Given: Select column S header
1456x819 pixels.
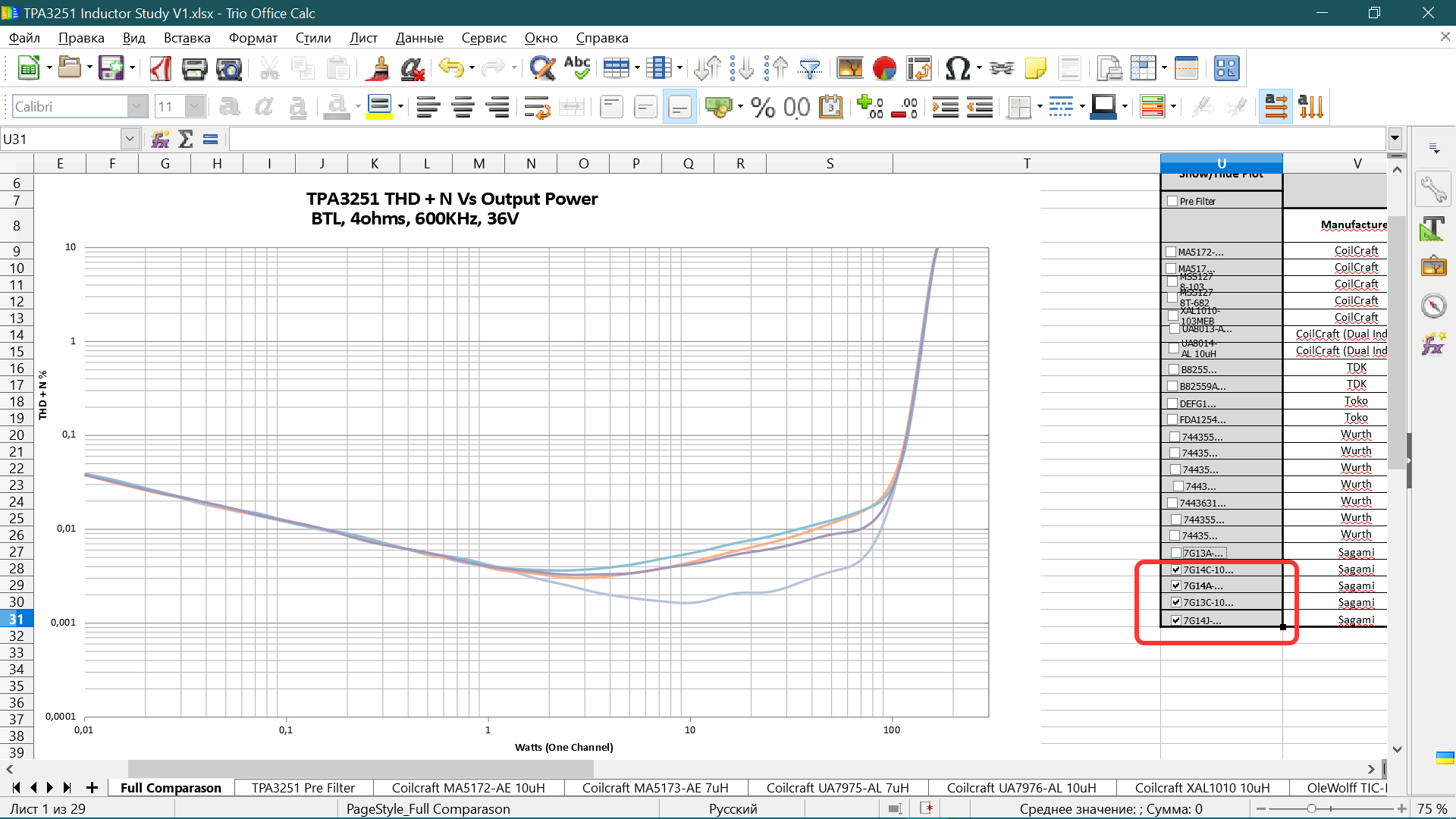Looking at the screenshot, I should [830, 163].
